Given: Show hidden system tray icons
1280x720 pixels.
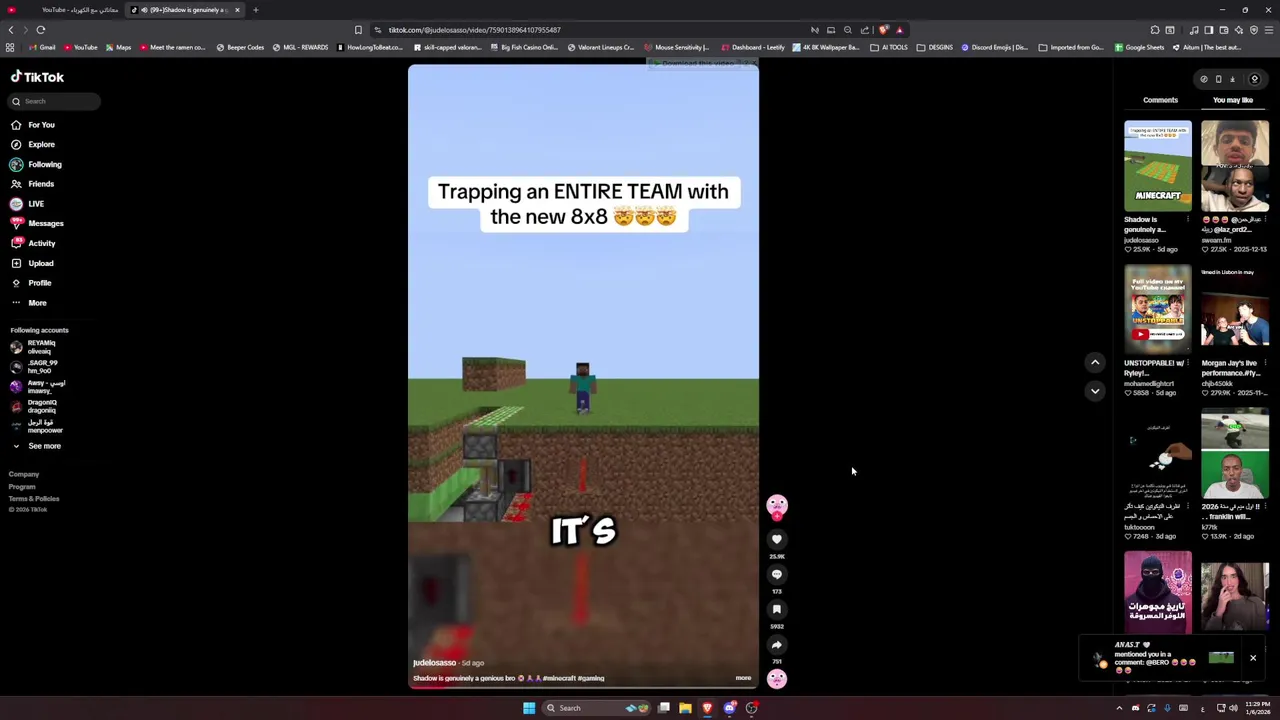Looking at the screenshot, I should coord(1119,708).
